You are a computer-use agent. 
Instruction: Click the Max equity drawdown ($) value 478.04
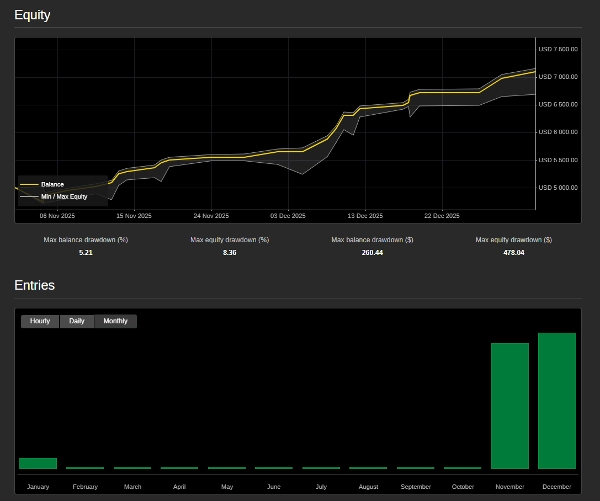[513, 252]
